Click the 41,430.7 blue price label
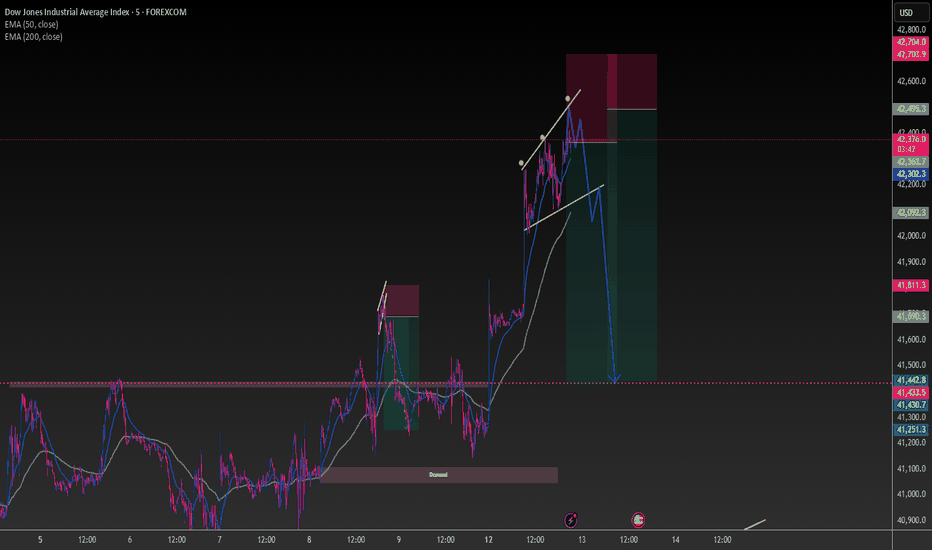Image resolution: width=932 pixels, height=550 pixels. pos(911,405)
